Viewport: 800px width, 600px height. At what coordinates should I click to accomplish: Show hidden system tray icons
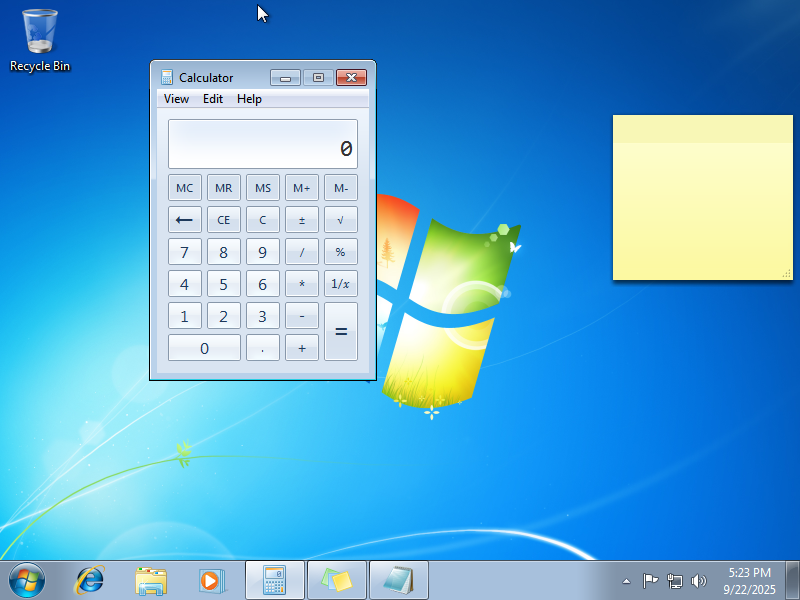pos(626,581)
